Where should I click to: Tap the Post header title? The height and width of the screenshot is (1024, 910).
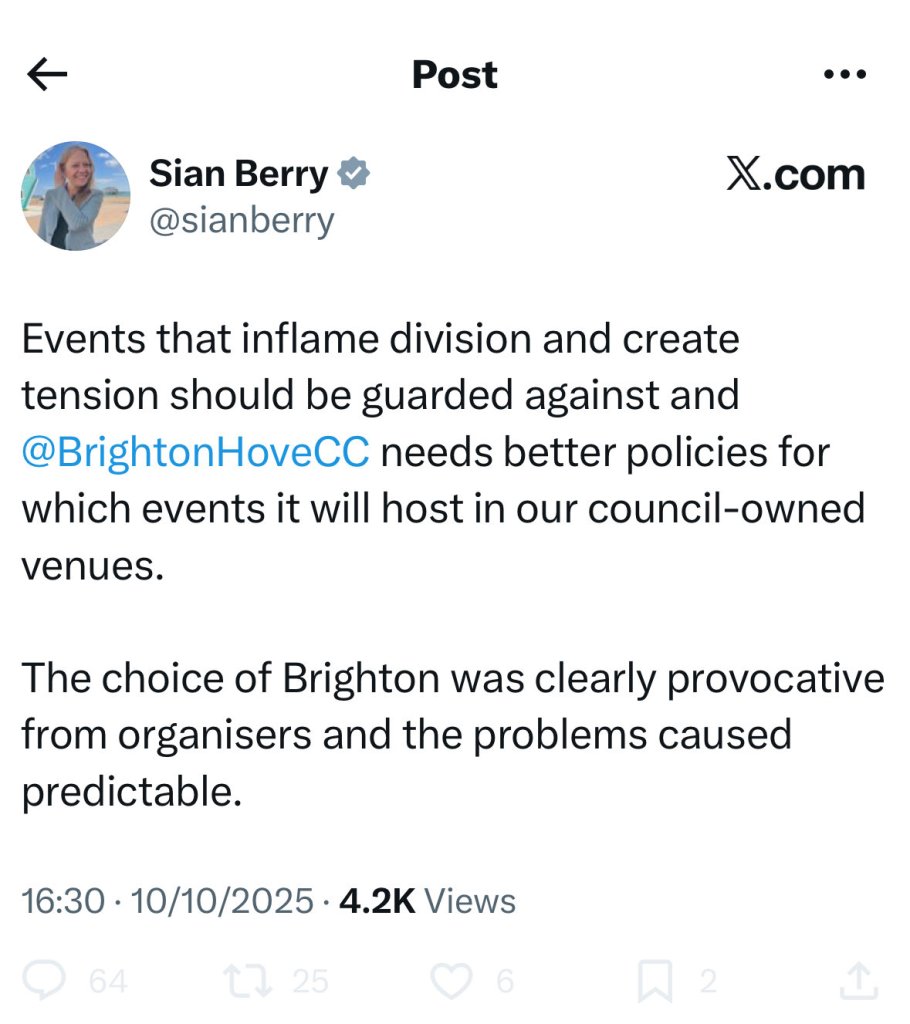[454, 75]
